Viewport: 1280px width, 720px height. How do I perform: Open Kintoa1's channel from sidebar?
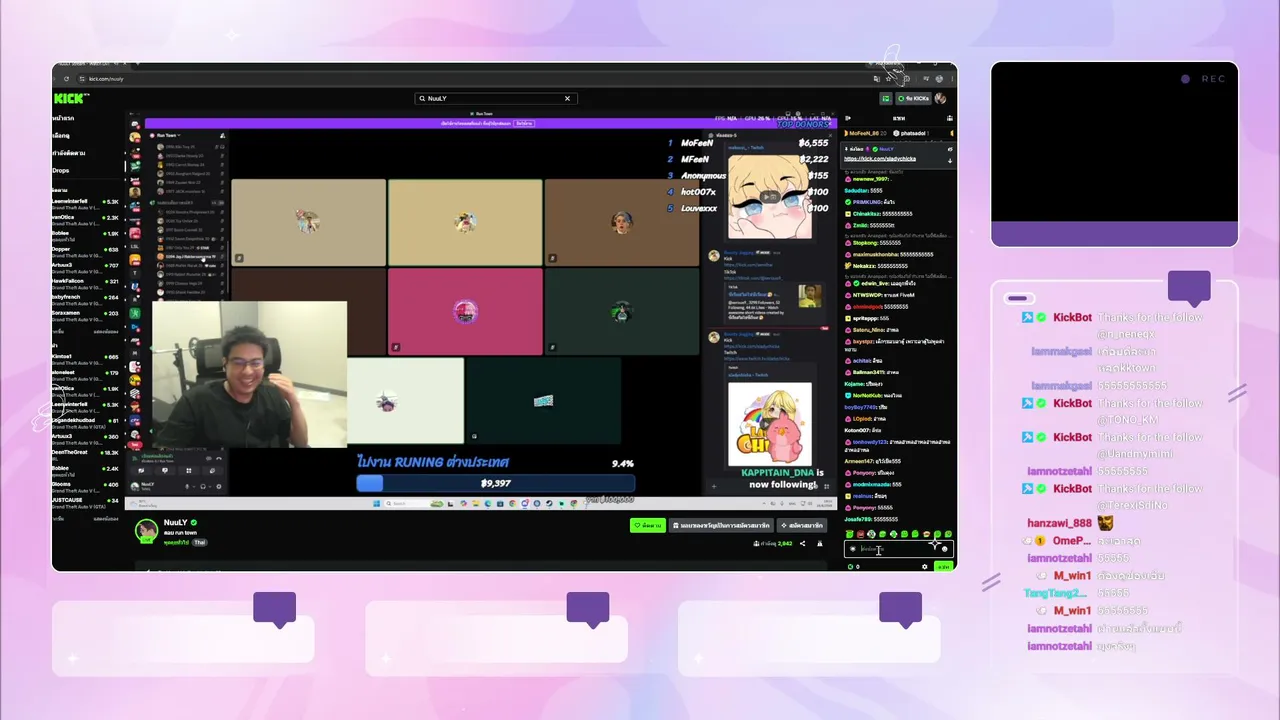pyautogui.click(x=85, y=358)
